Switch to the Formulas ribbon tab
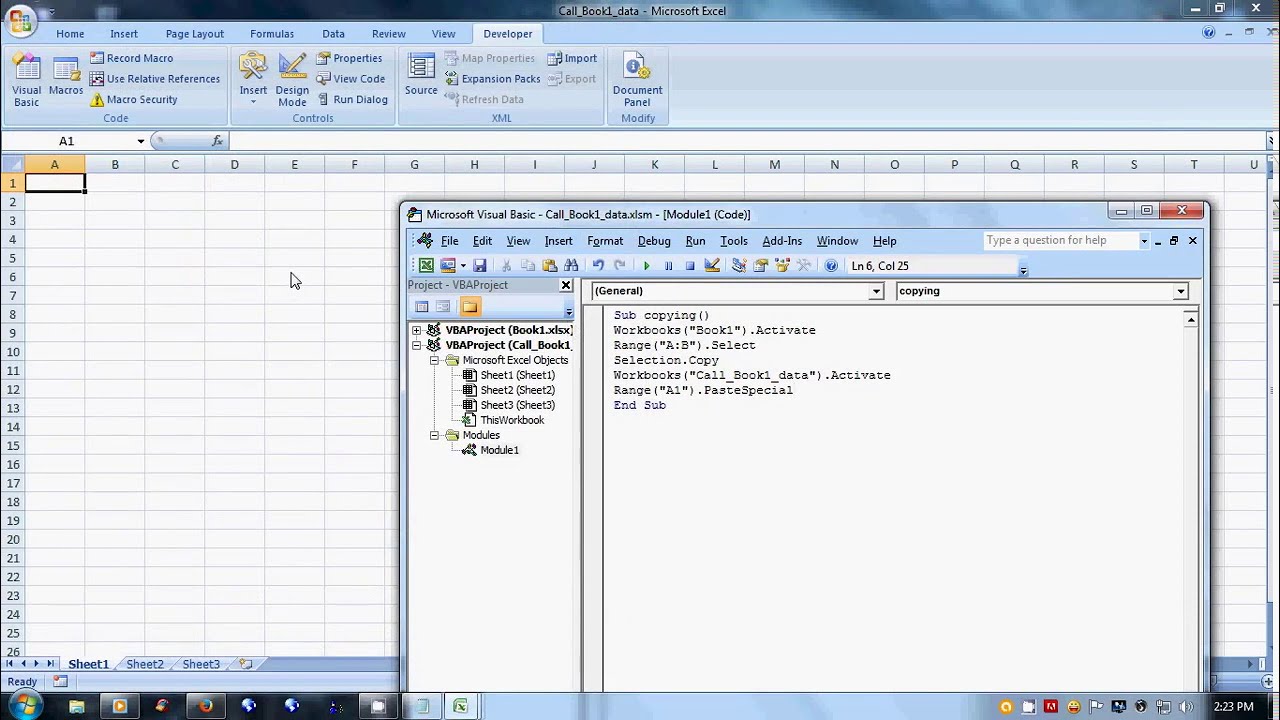 (272, 34)
